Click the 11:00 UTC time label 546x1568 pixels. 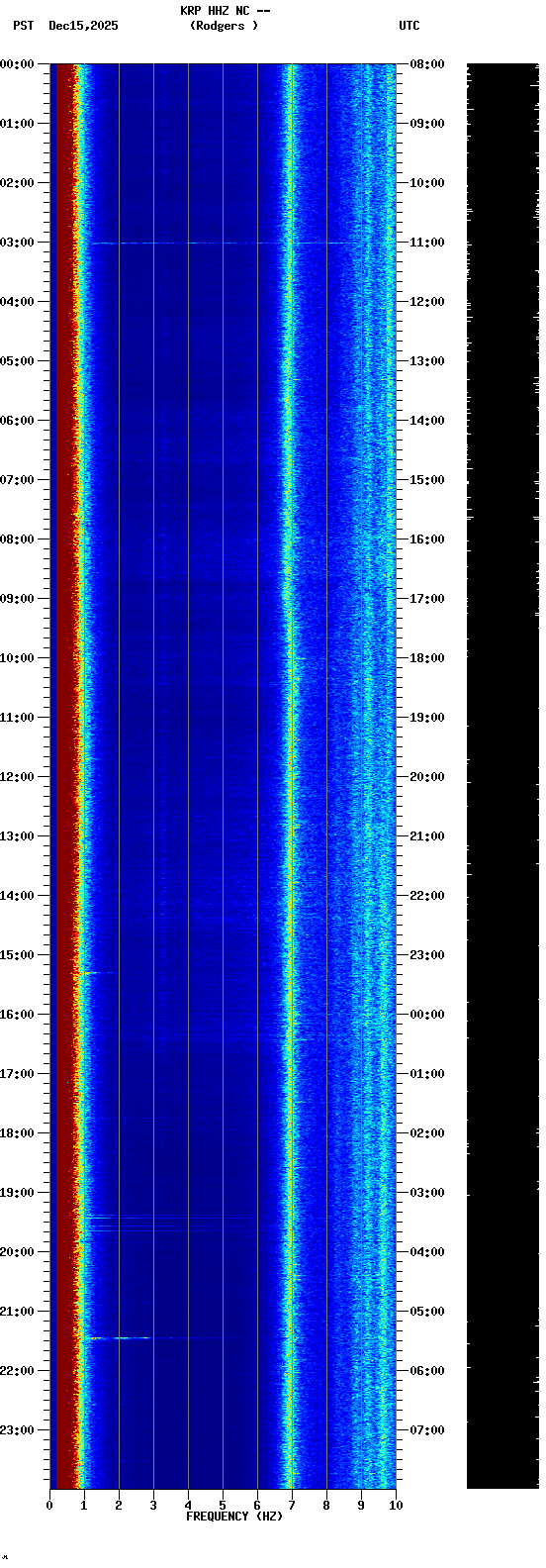point(427,243)
